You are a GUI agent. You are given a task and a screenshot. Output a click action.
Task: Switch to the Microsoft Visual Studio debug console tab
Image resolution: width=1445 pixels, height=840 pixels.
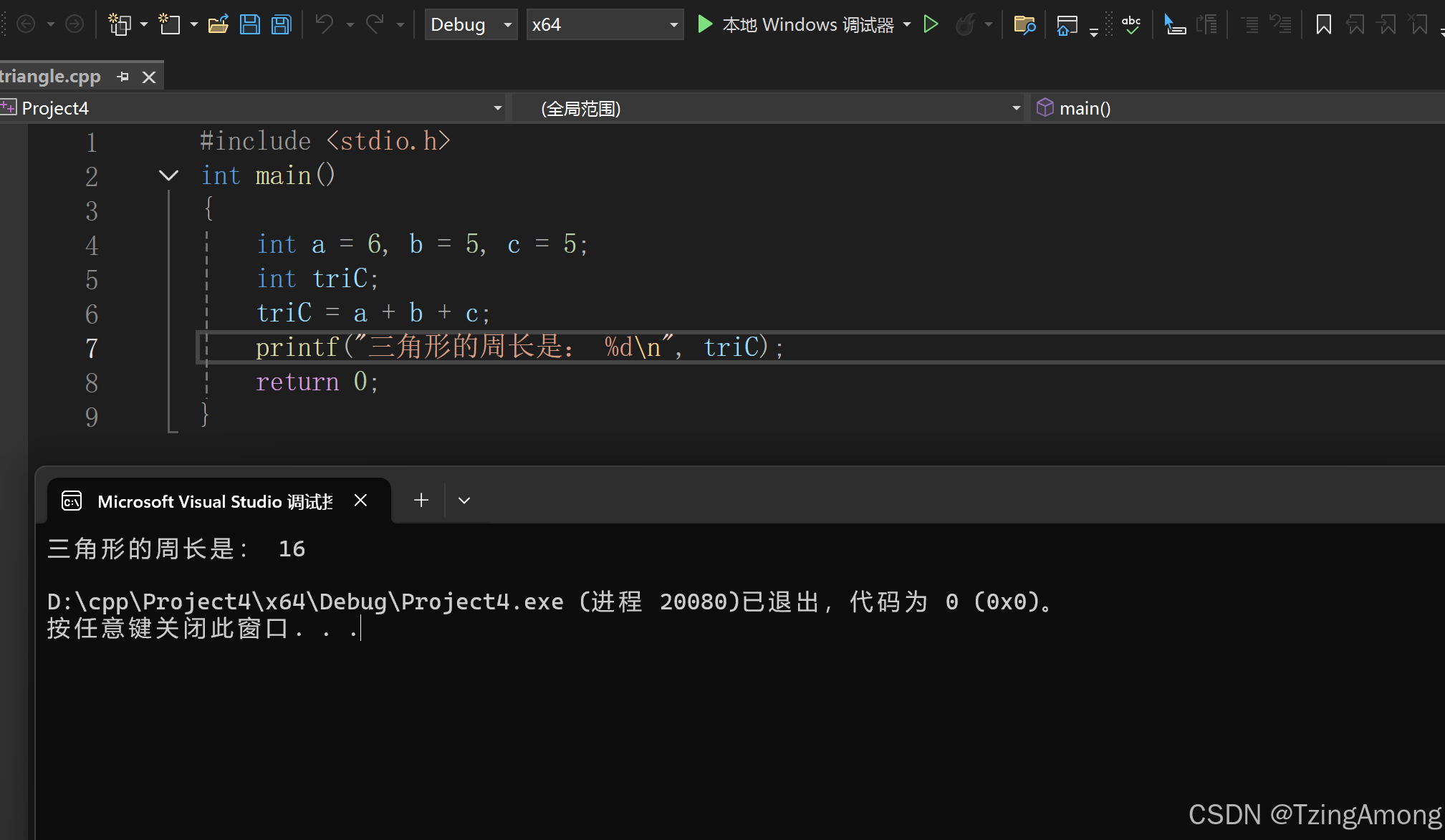tap(215, 501)
